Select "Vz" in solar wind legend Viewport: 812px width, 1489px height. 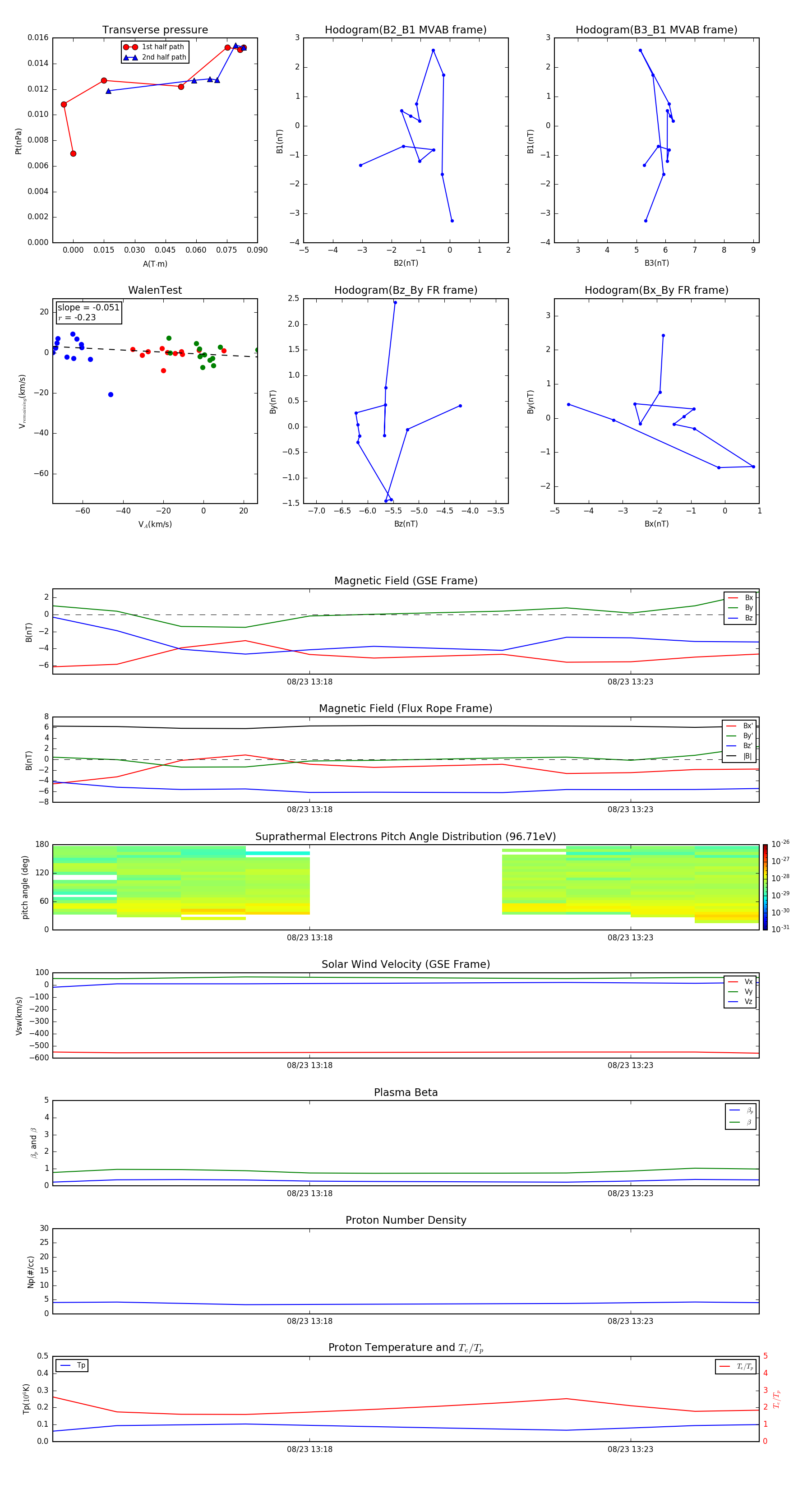coord(741,1001)
